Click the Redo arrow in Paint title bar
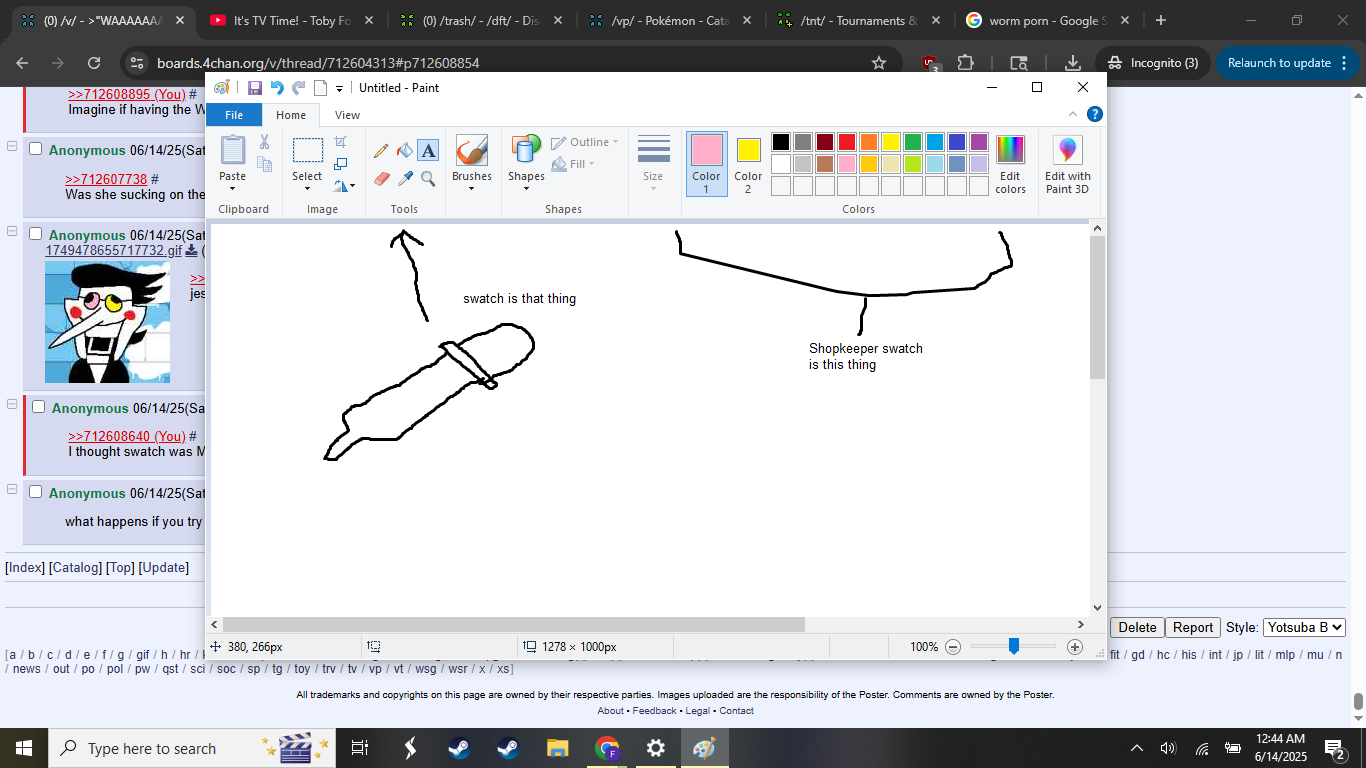Viewport: 1366px width, 768px height. pyautogui.click(x=298, y=88)
